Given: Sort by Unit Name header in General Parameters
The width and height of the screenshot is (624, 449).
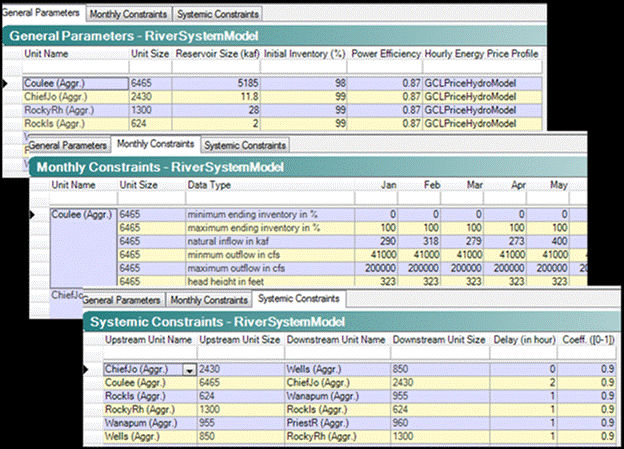Looking at the screenshot, I should pyautogui.click(x=46, y=54).
